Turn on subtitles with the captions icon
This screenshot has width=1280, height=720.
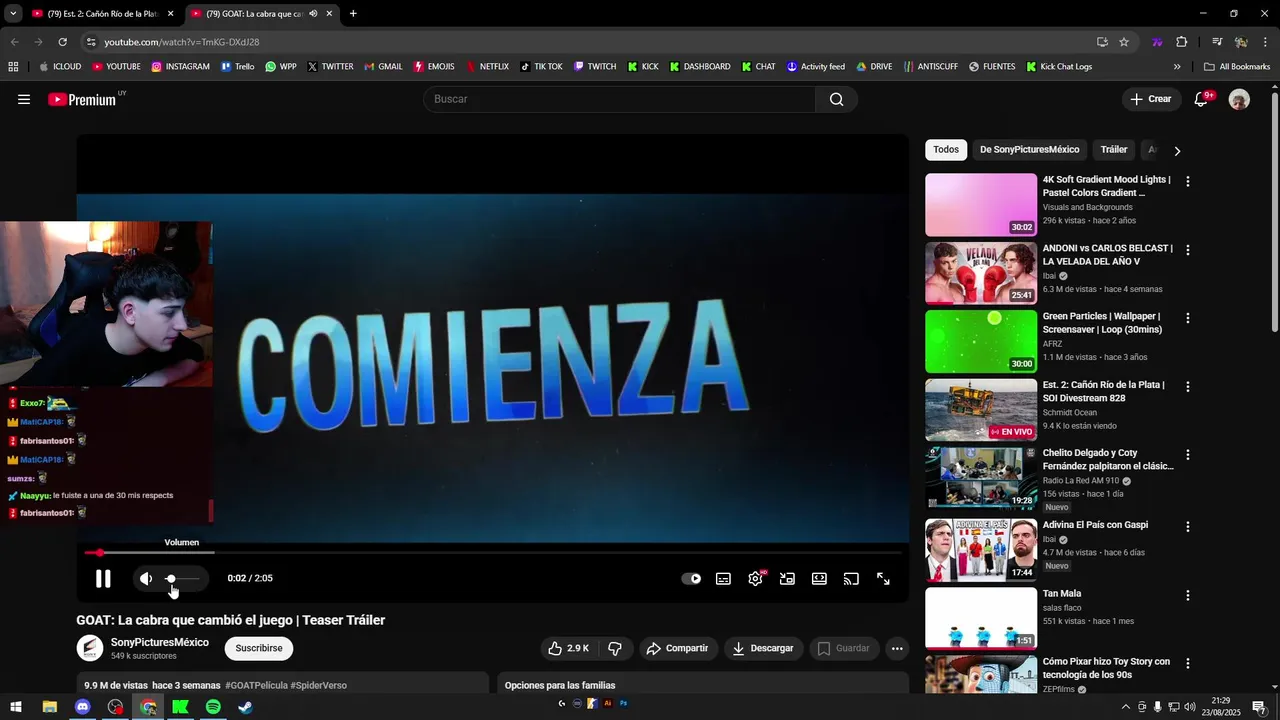point(723,578)
